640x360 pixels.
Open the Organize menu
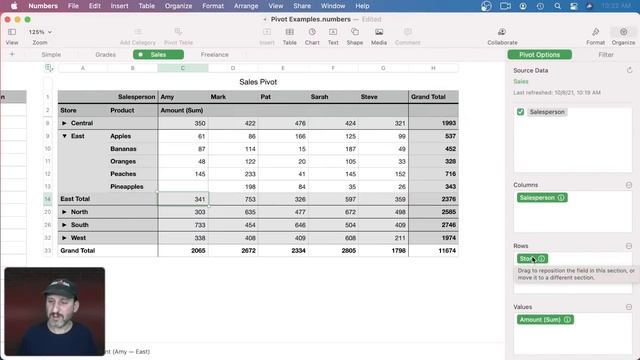tap(178, 6)
